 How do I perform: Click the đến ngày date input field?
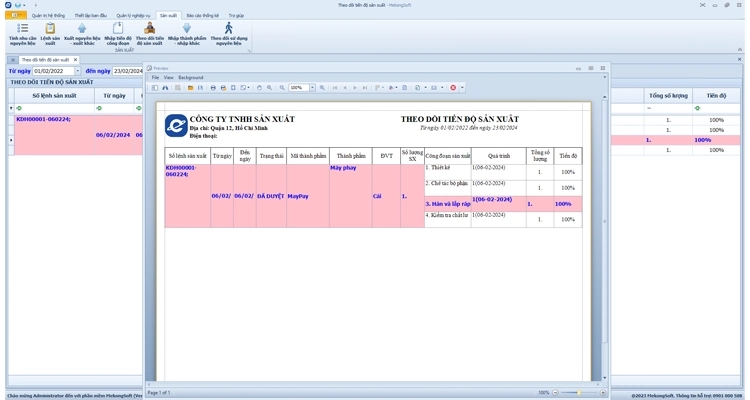pyautogui.click(x=125, y=71)
